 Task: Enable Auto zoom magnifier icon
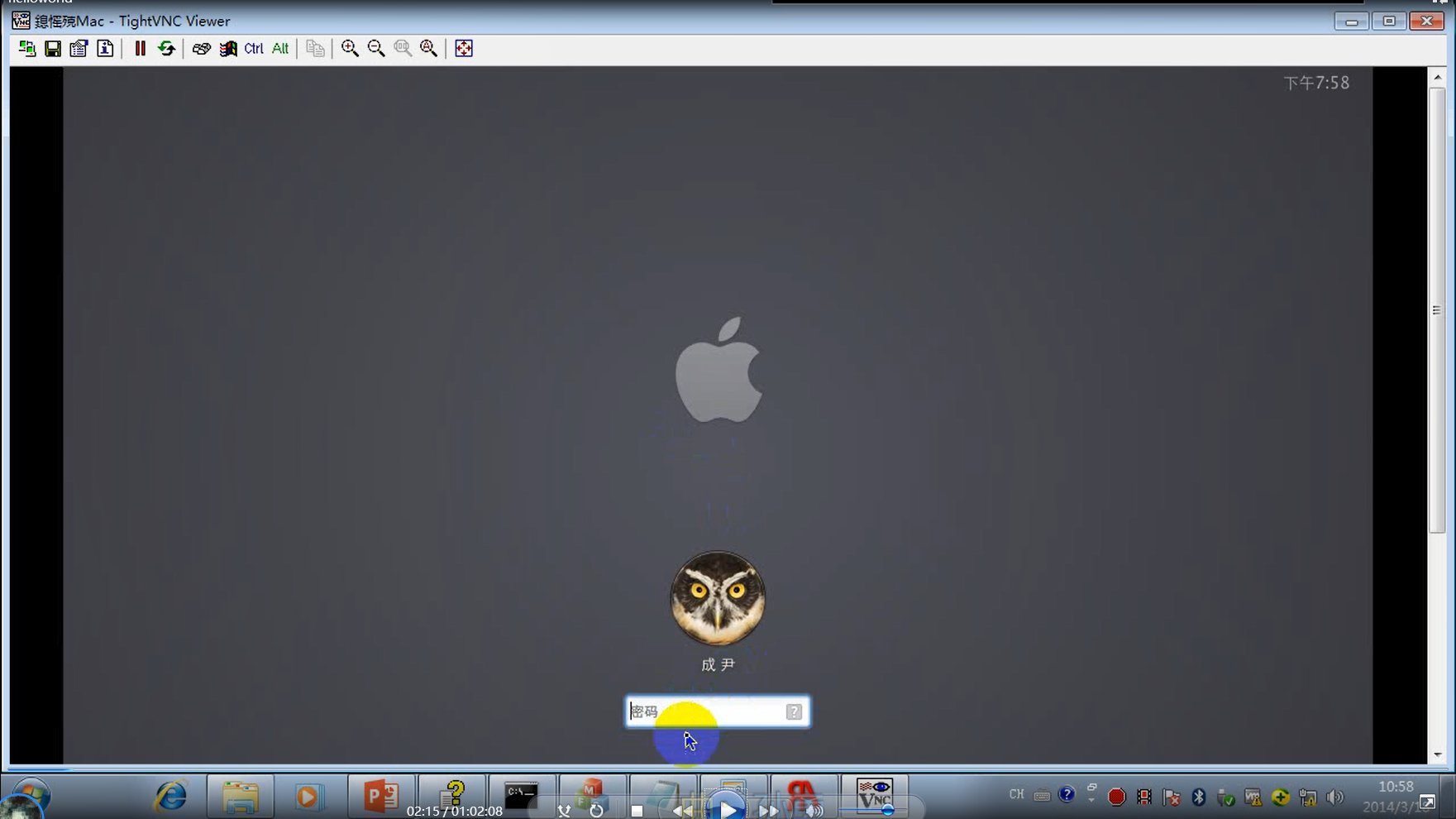click(x=428, y=49)
